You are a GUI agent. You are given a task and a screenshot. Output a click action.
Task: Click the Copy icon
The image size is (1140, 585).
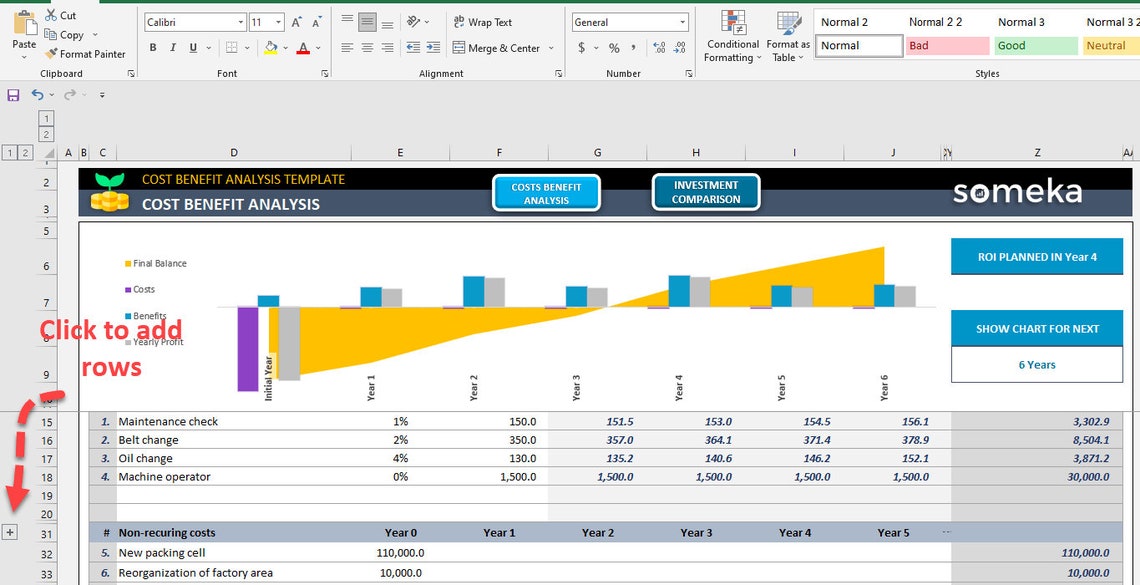(48, 34)
